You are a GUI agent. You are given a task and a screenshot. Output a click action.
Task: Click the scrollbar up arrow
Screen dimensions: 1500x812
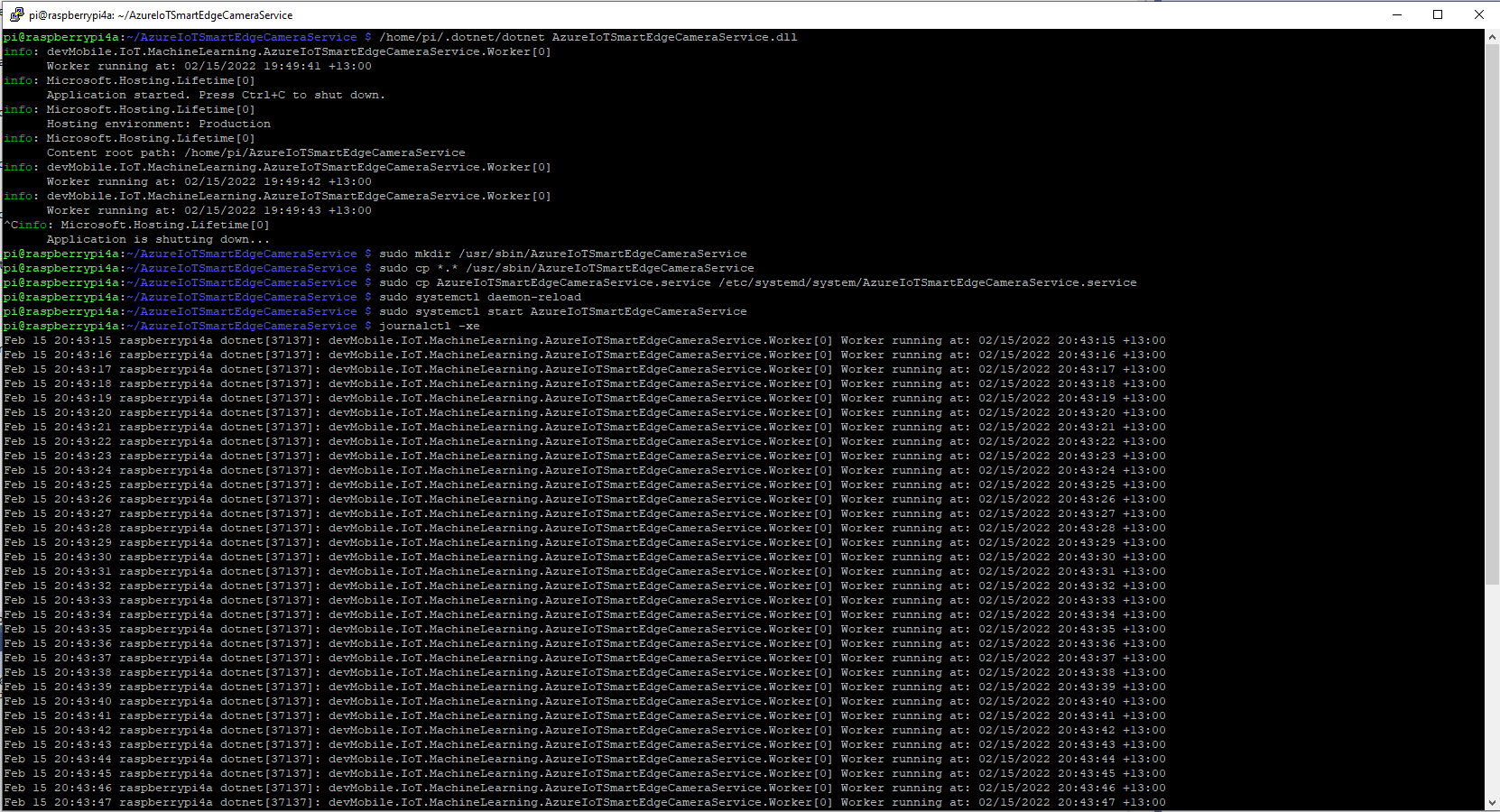1492,37
